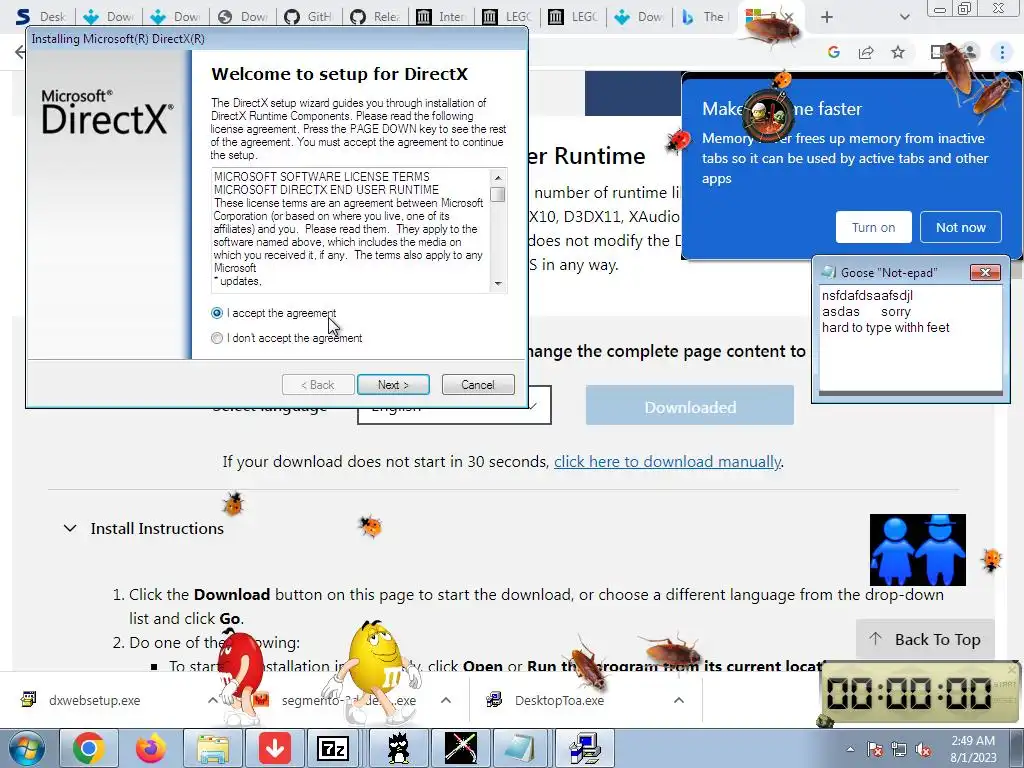This screenshot has width=1024, height=768.
Task: Open the lightsaber icon taskbar app
Action: [x=460, y=748]
